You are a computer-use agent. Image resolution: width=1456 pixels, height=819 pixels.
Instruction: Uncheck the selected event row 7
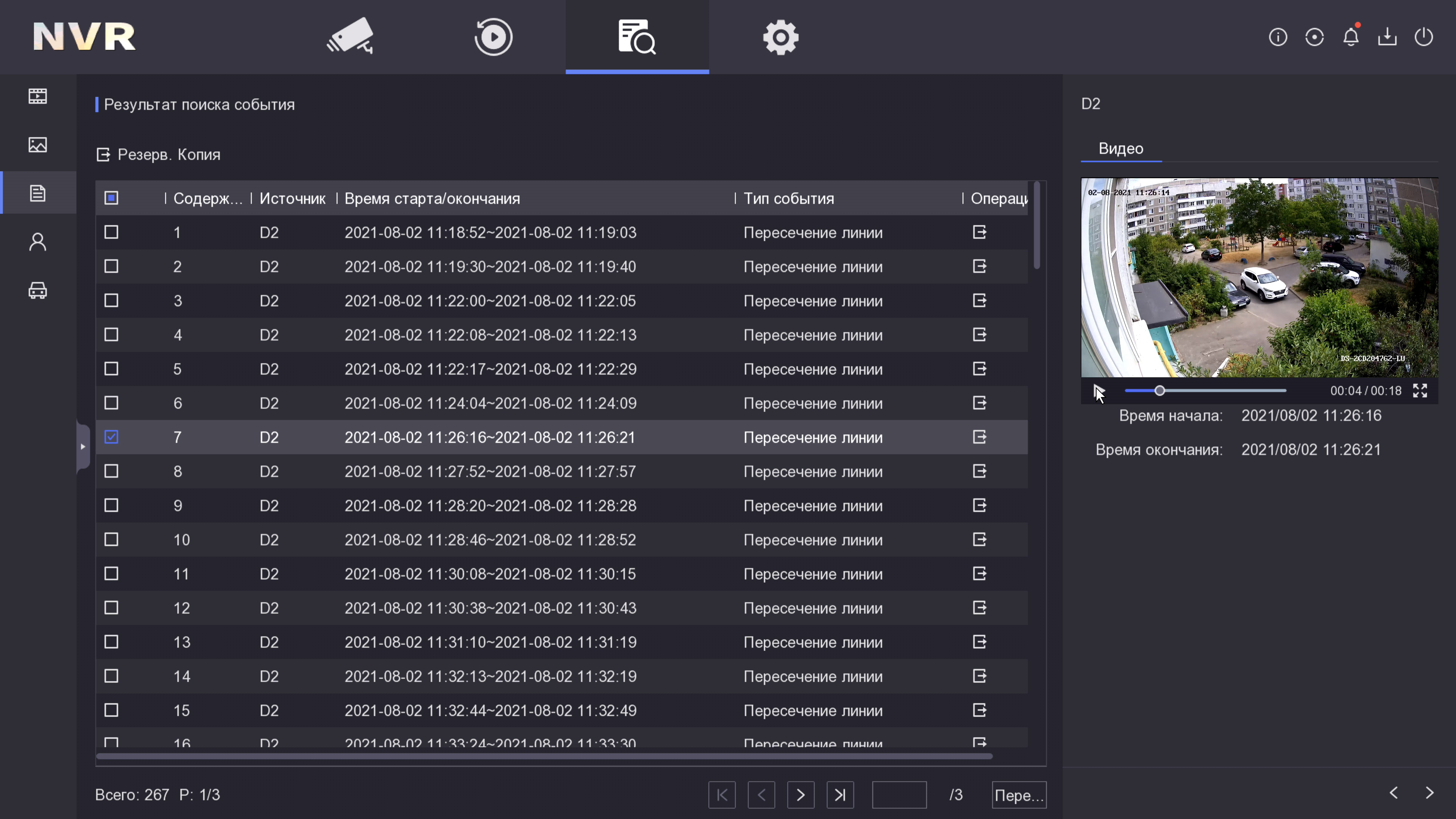coord(111,437)
